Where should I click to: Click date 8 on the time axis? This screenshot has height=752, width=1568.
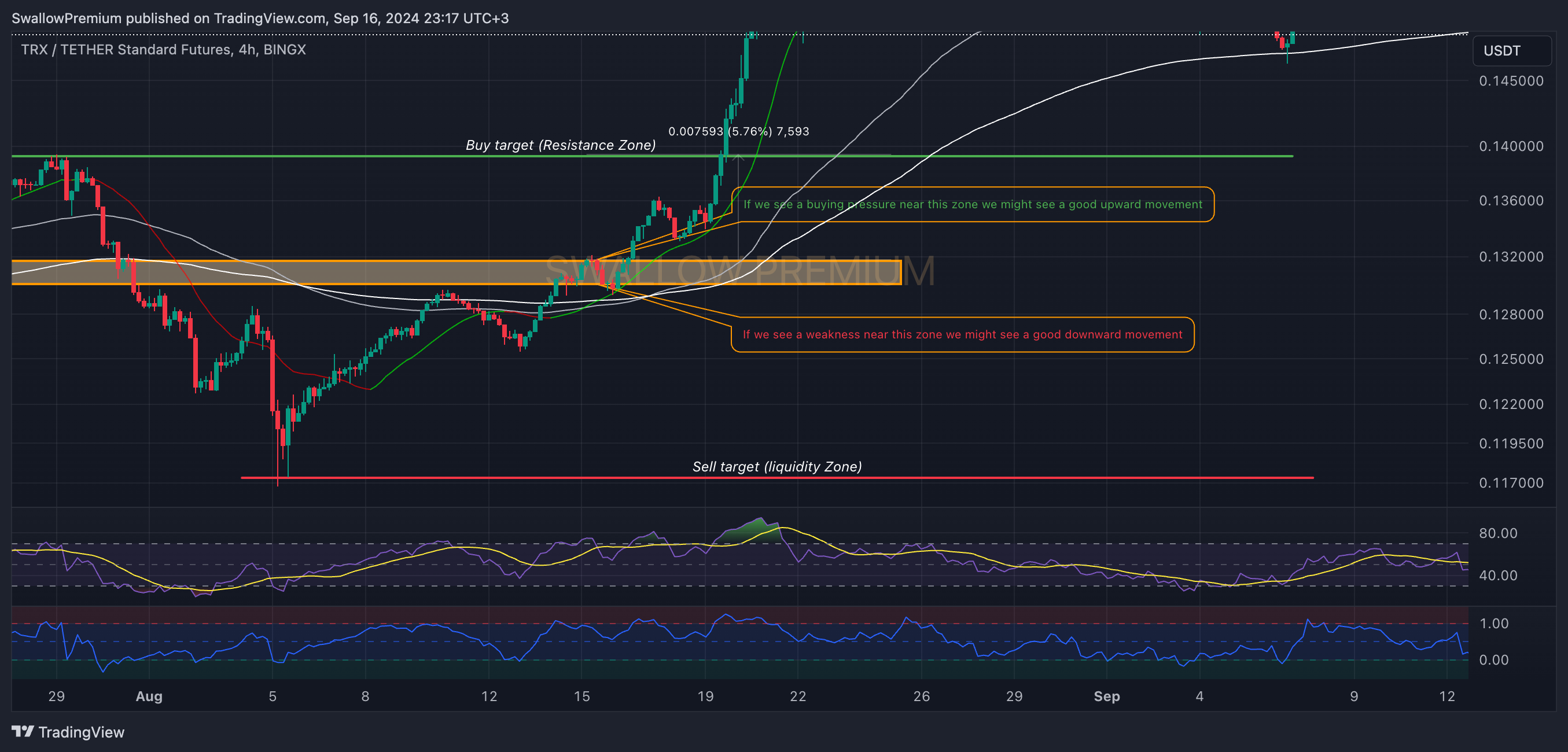coord(365,696)
